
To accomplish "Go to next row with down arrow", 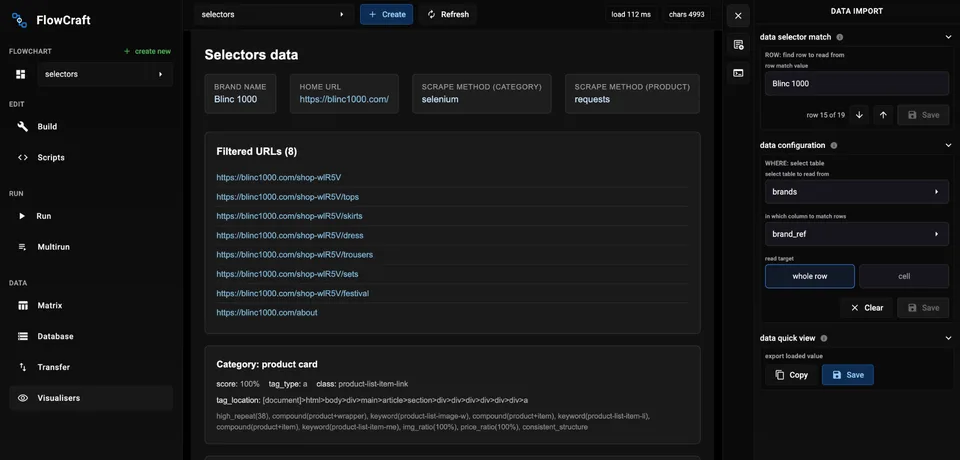I will (859, 115).
